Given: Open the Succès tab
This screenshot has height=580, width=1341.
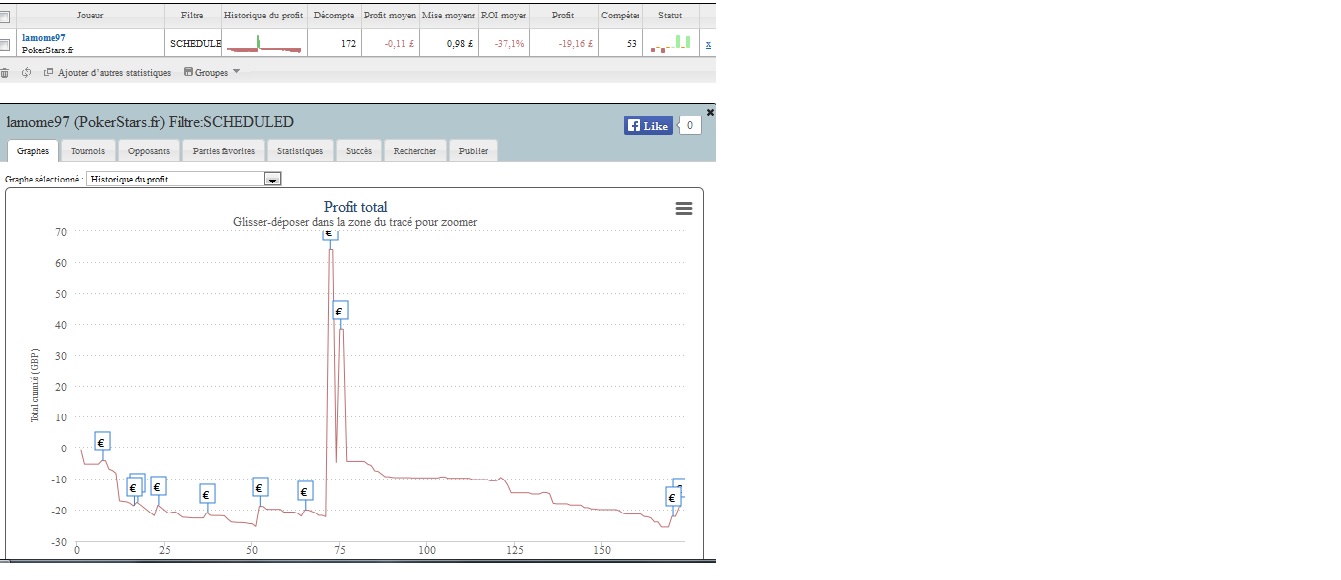Looking at the screenshot, I should (x=359, y=151).
